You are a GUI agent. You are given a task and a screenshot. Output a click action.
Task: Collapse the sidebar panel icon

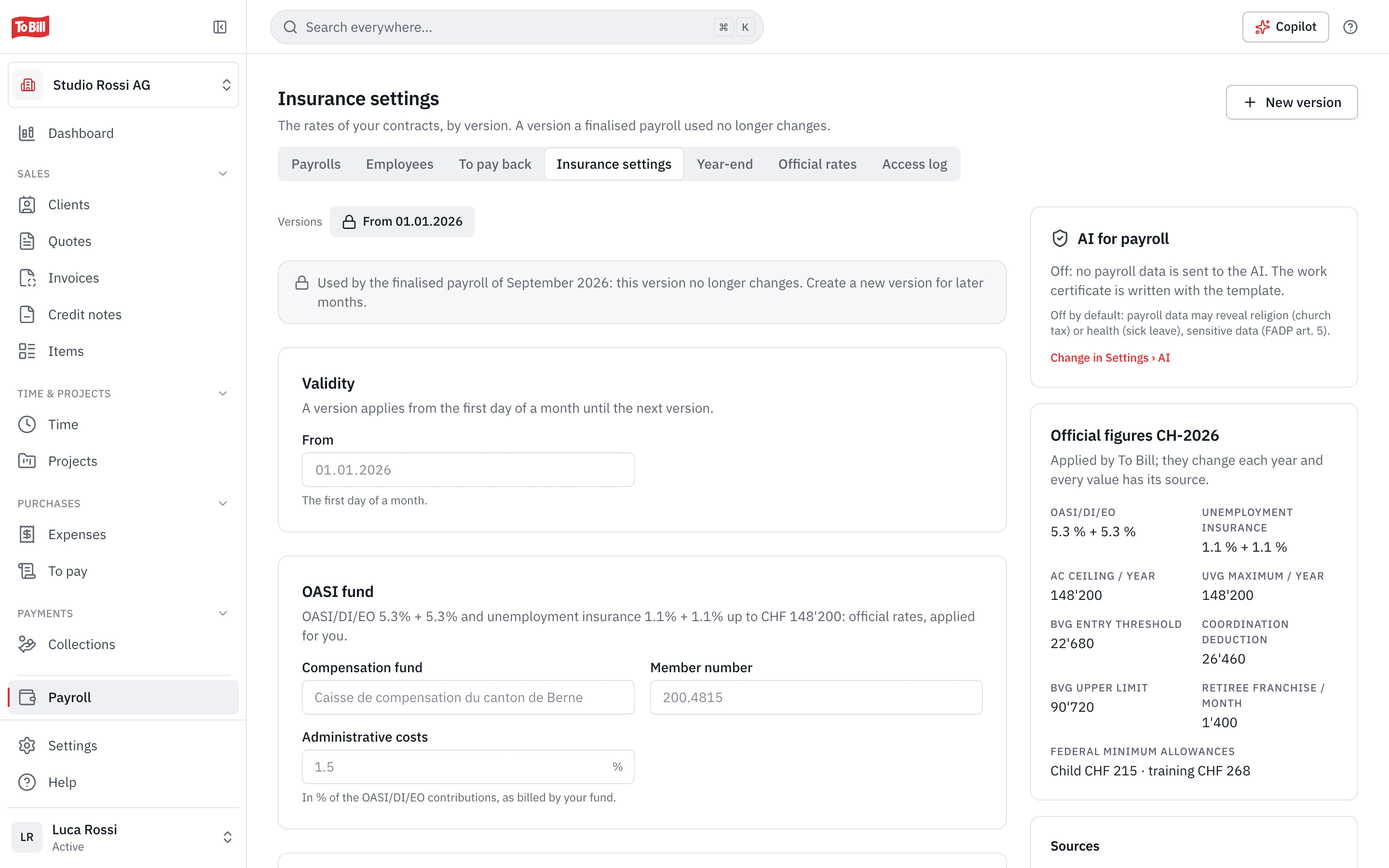[x=220, y=27]
